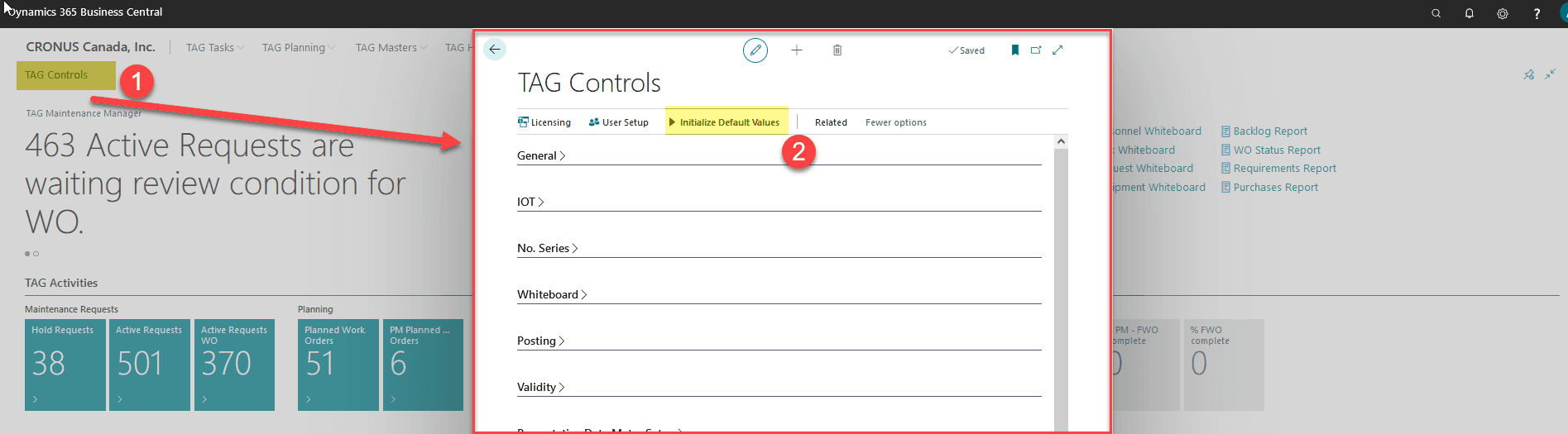Click Fewer options
The height and width of the screenshot is (434, 1568).
[896, 122]
